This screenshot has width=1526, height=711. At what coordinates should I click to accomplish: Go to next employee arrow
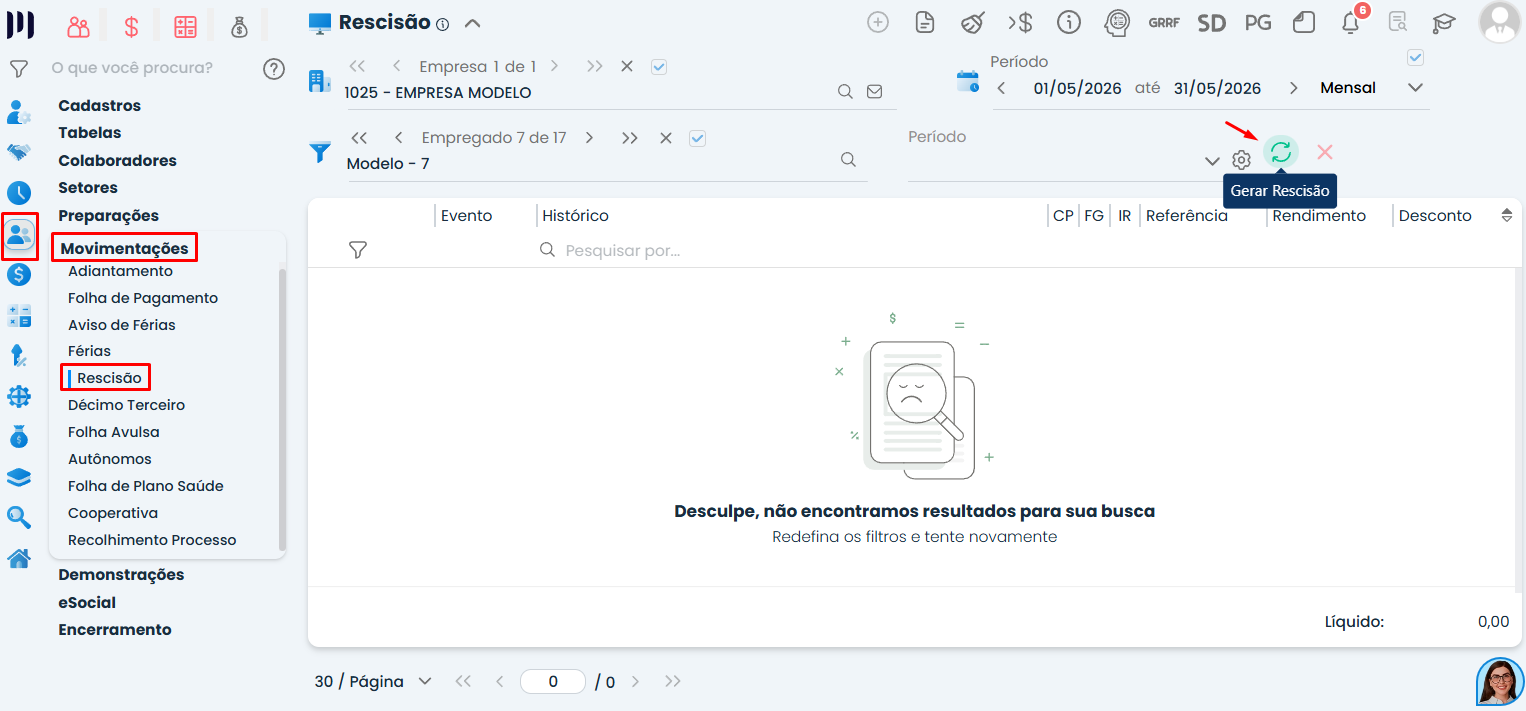click(589, 138)
